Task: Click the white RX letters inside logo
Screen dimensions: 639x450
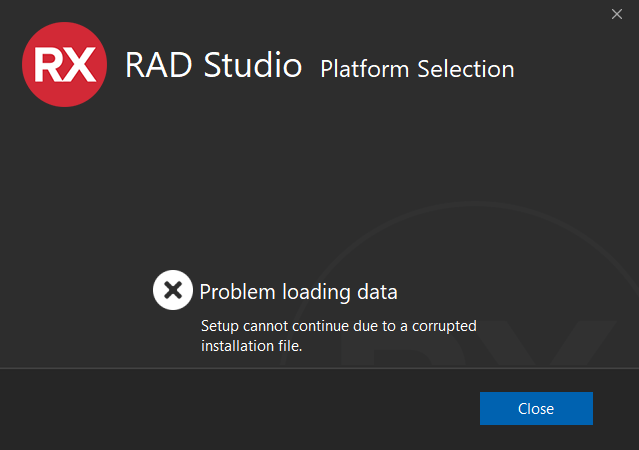Action: coord(65,64)
